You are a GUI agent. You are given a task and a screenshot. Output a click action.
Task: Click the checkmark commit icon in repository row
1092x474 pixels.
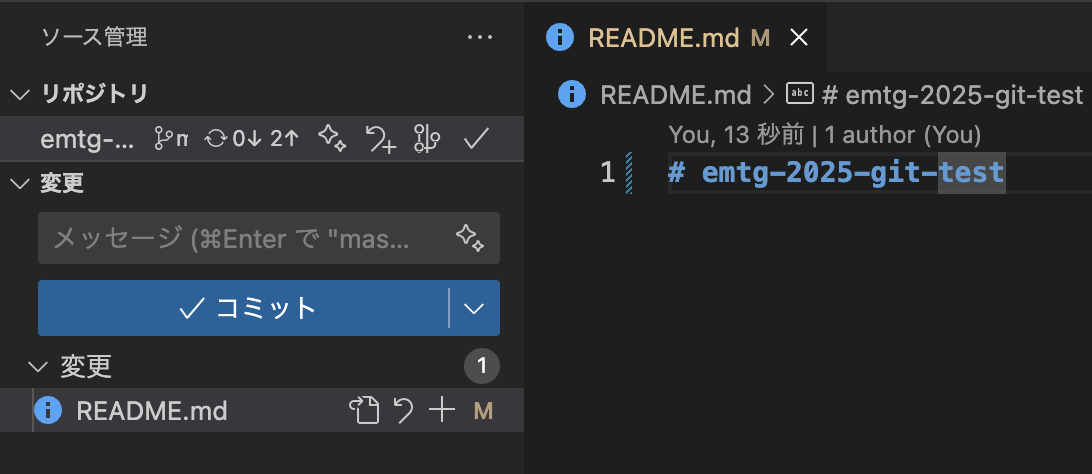pos(476,139)
